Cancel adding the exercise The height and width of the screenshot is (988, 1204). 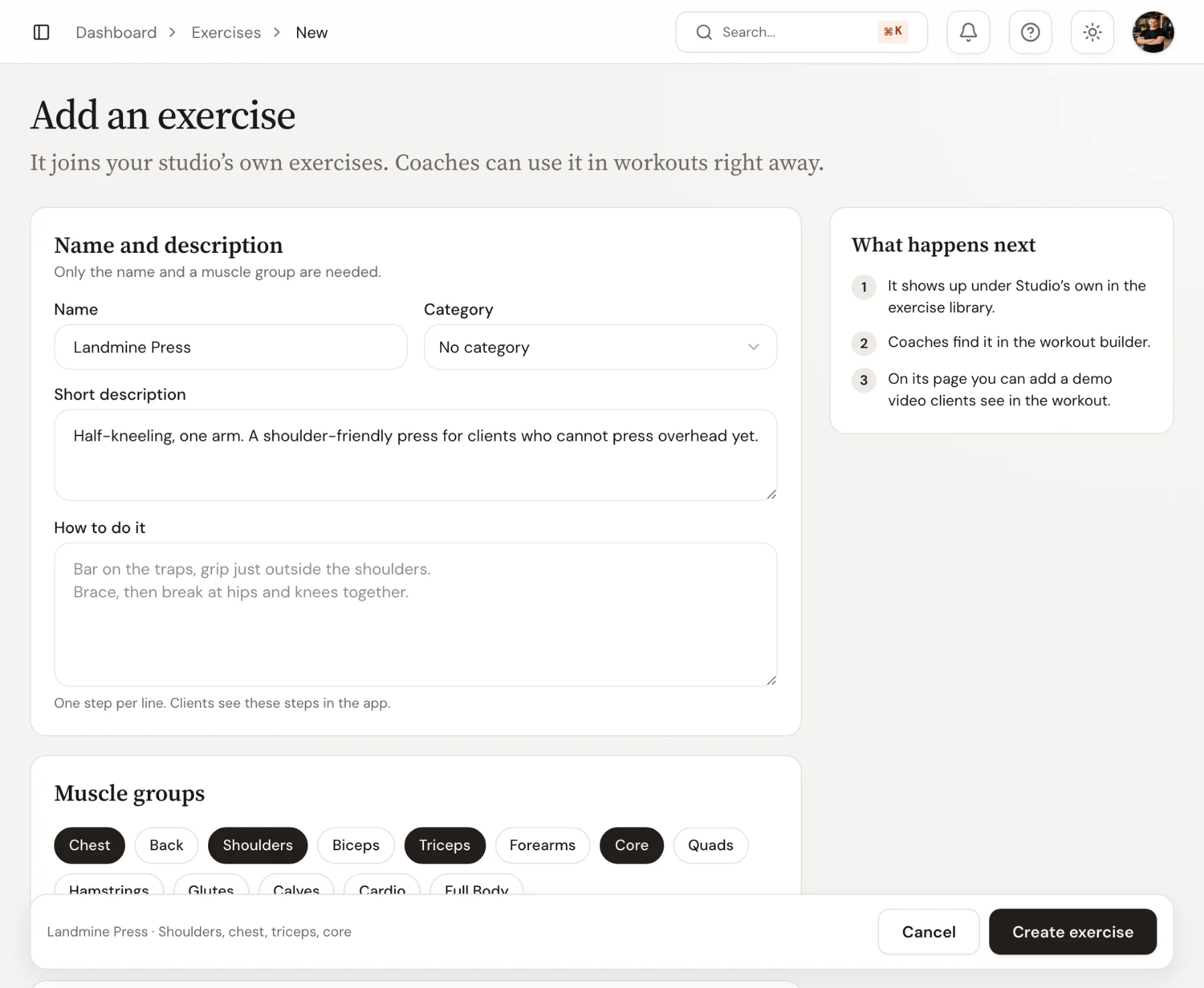tap(928, 932)
